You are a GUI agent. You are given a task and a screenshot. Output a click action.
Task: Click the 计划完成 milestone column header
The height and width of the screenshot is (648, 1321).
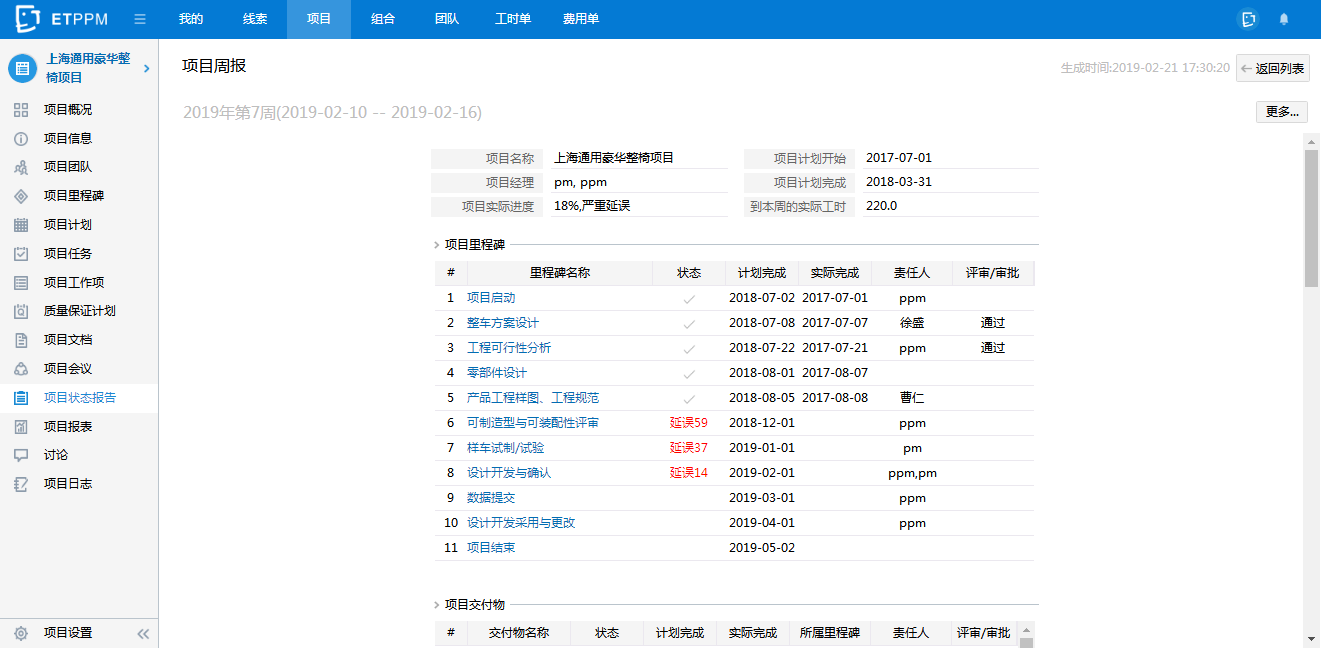[x=762, y=273]
